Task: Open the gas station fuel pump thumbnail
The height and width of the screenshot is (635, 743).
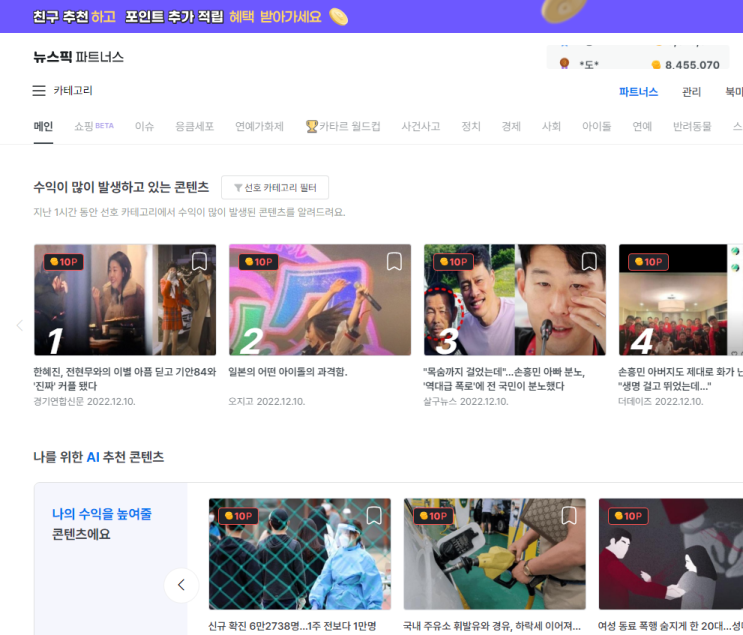Action: [x=495, y=554]
